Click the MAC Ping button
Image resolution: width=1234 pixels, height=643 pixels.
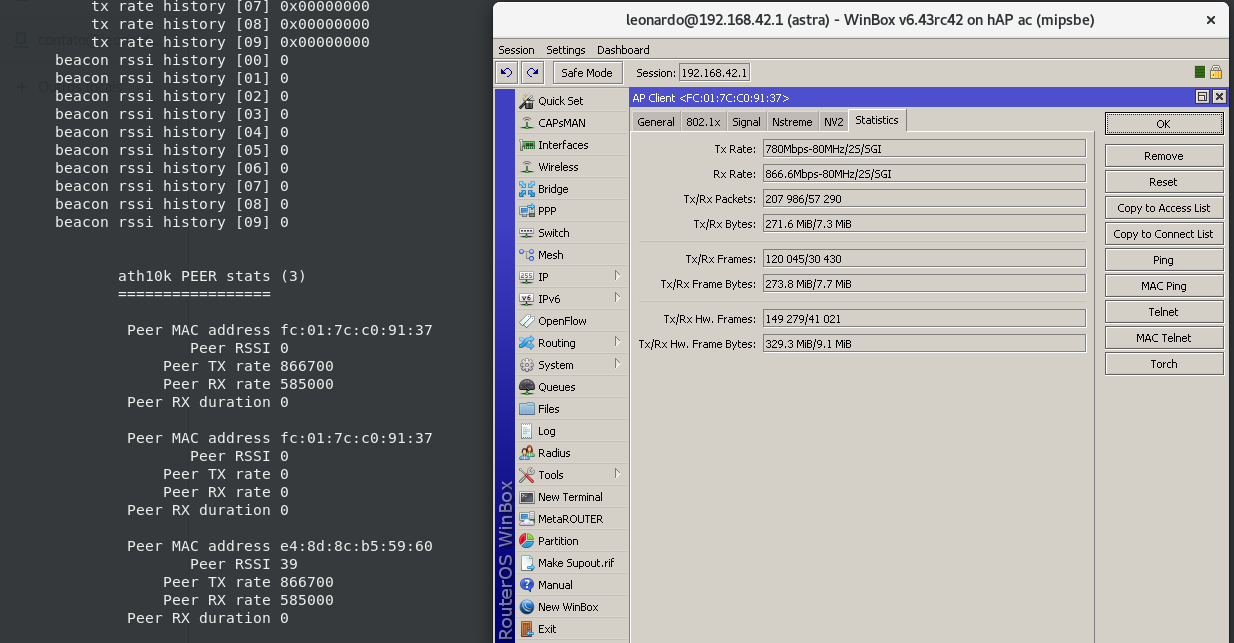(1164, 286)
